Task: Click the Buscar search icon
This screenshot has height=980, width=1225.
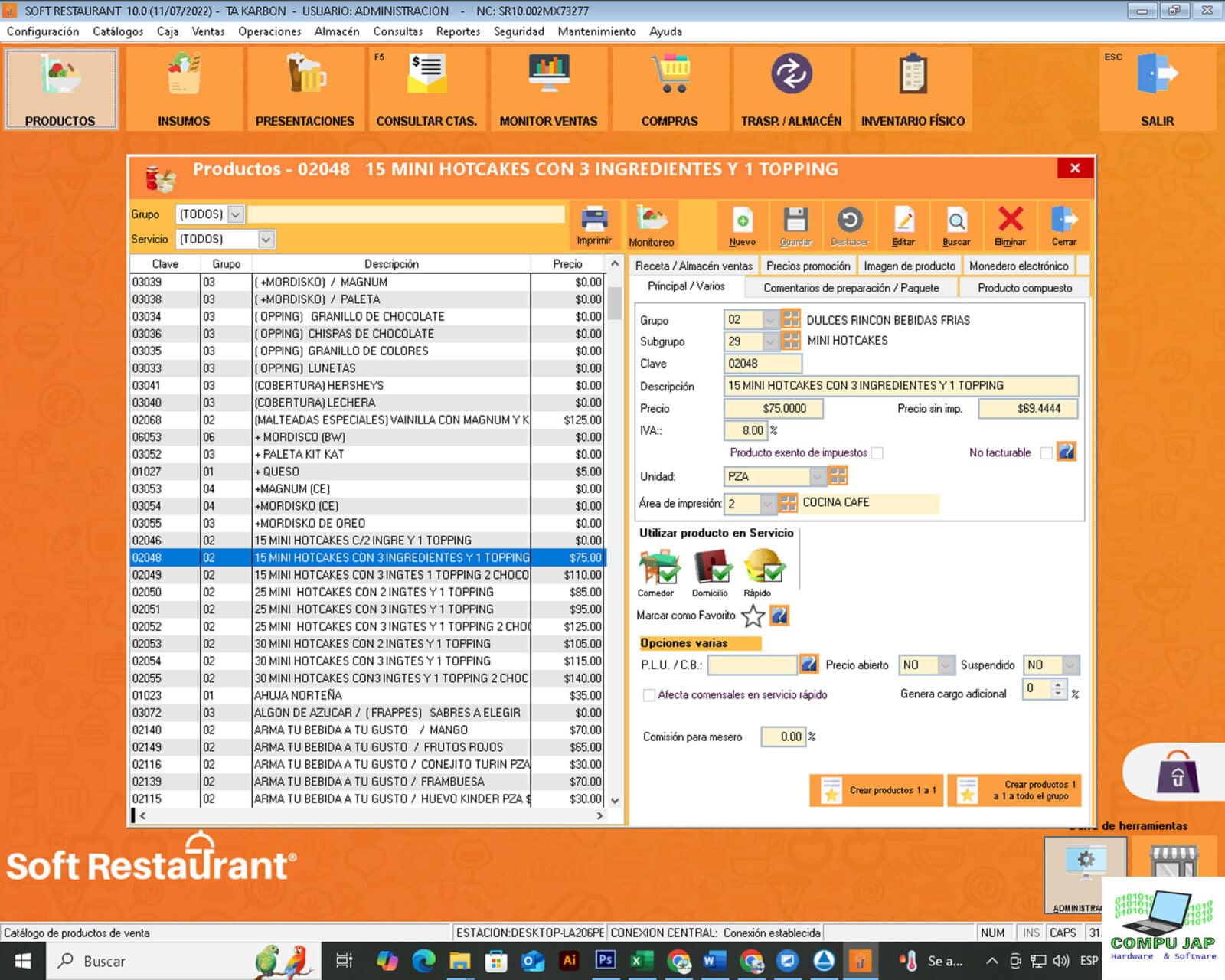Action: (x=956, y=226)
